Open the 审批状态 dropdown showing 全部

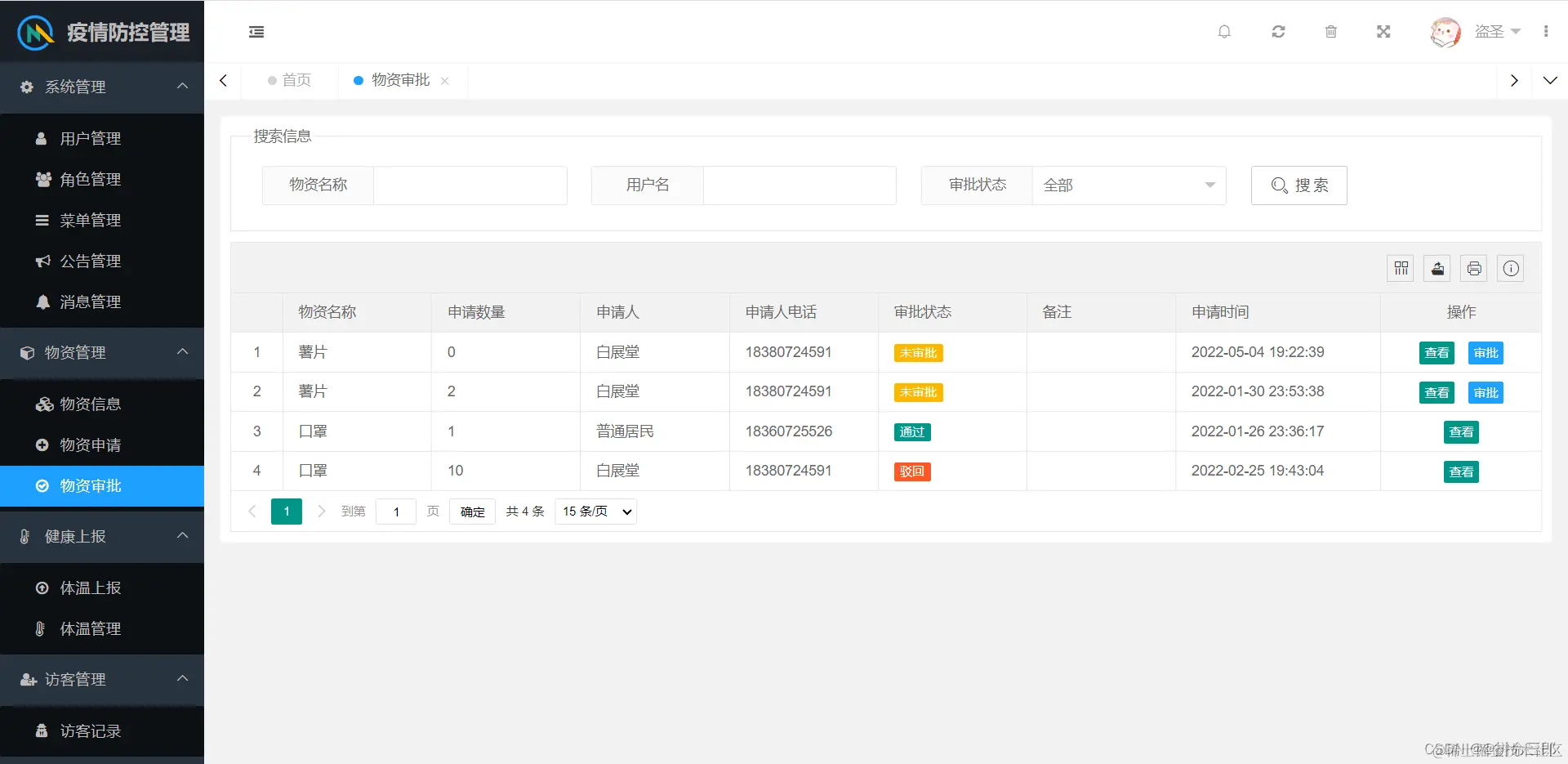(1129, 185)
